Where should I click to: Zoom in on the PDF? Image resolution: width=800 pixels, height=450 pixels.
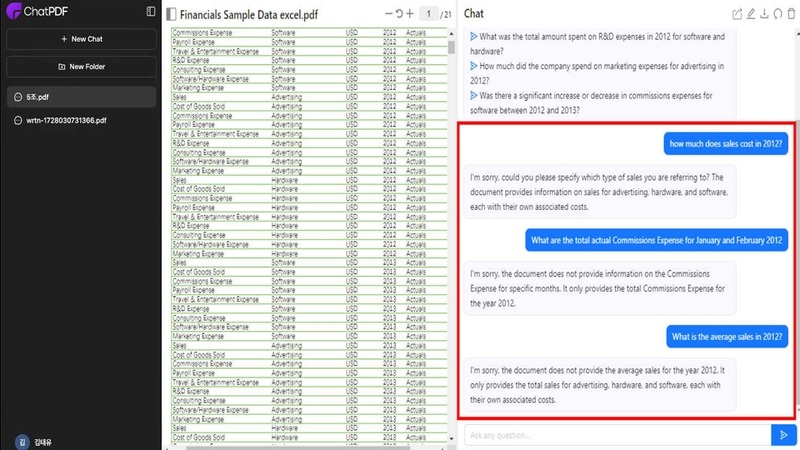pos(410,13)
